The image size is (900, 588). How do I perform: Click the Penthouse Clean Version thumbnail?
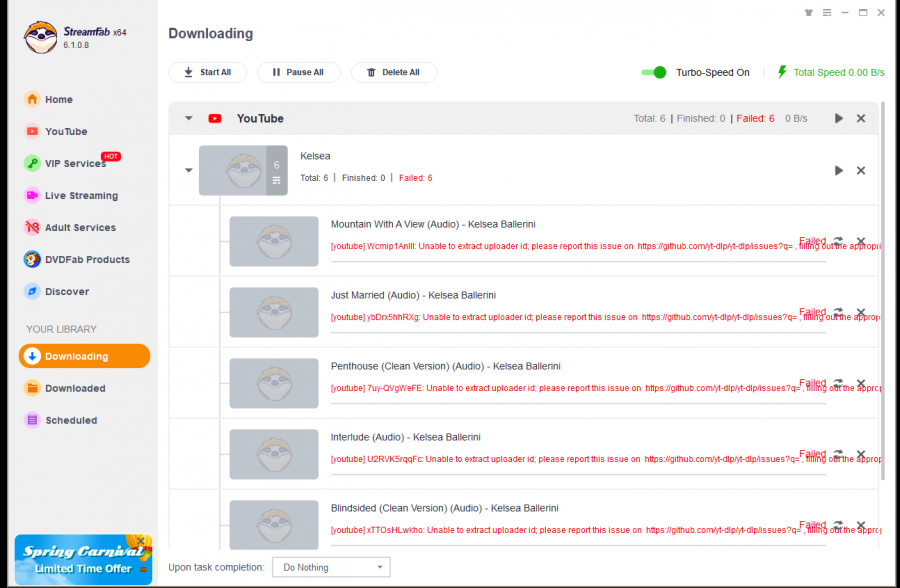pyautogui.click(x=273, y=383)
